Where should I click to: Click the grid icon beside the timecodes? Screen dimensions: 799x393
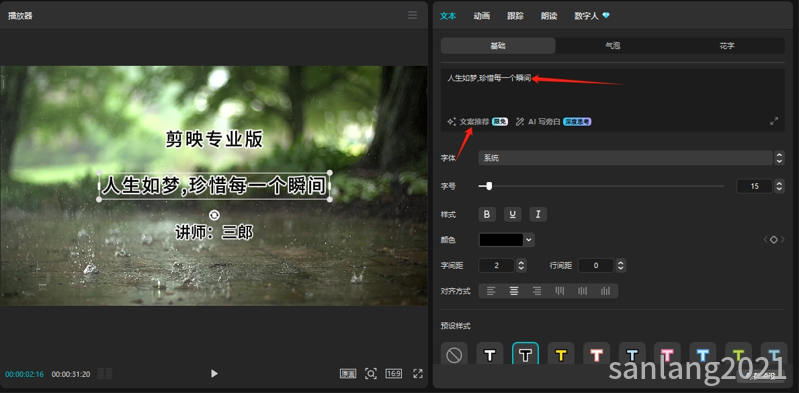point(104,374)
